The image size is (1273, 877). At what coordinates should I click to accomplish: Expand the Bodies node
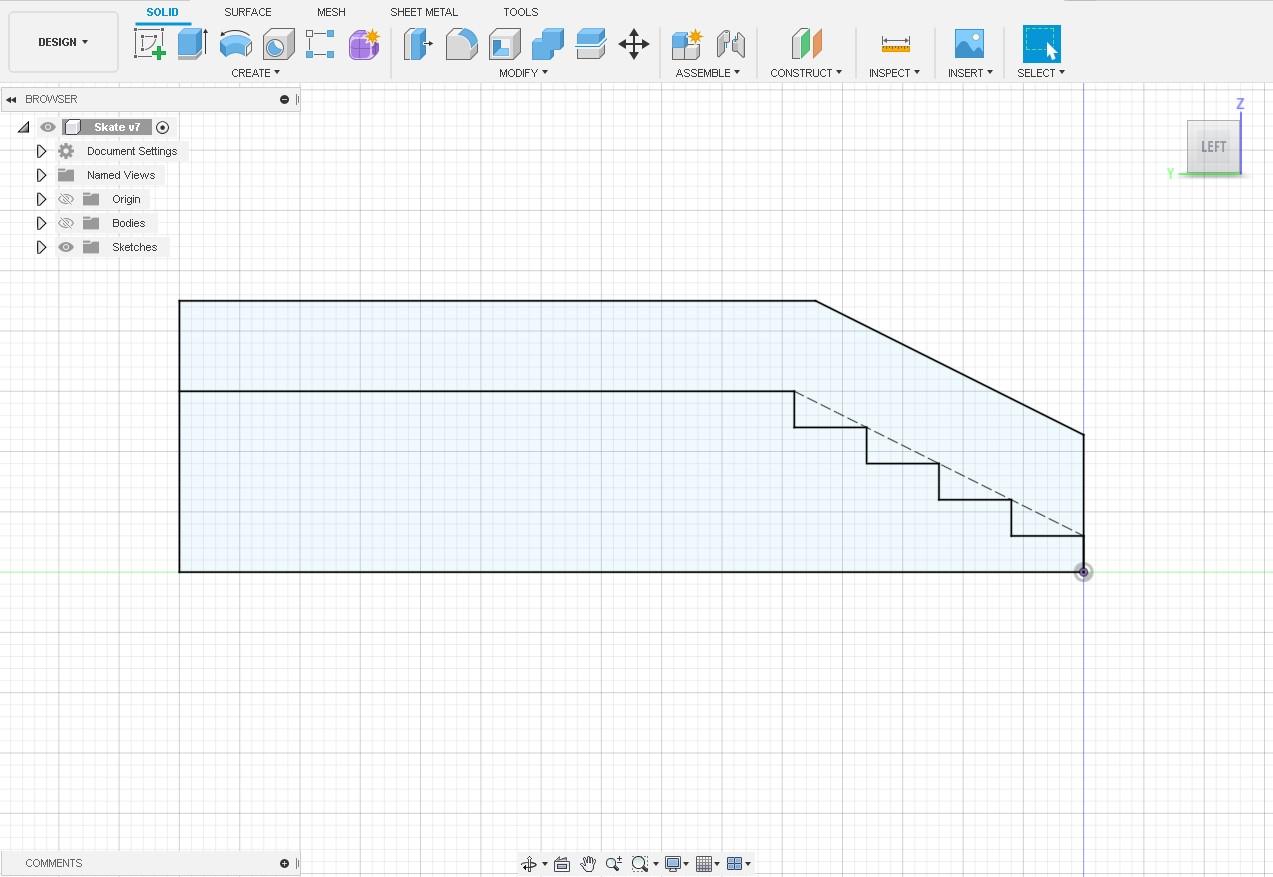(41, 223)
